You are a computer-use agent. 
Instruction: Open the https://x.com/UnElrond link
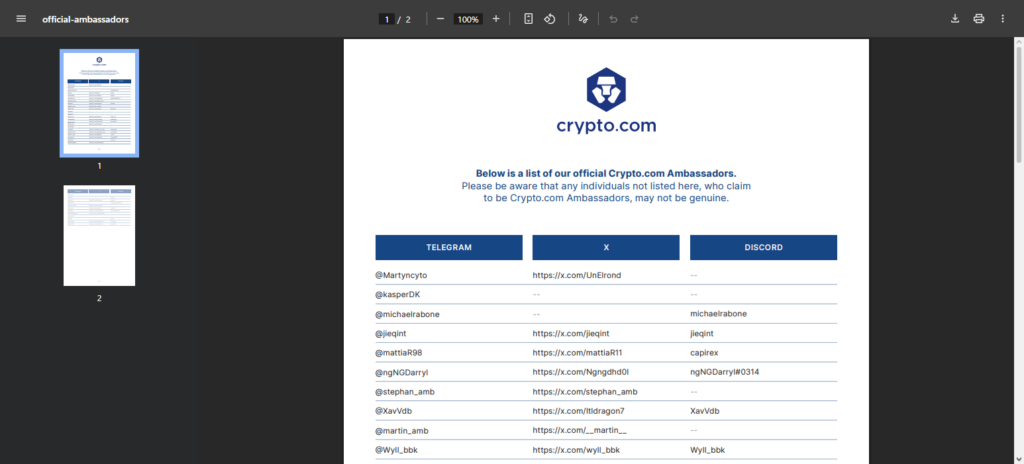577,275
